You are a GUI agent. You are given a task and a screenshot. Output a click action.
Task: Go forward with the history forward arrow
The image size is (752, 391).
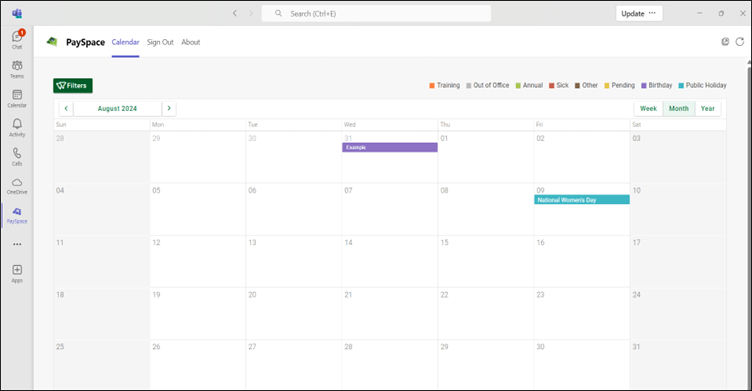(x=251, y=13)
